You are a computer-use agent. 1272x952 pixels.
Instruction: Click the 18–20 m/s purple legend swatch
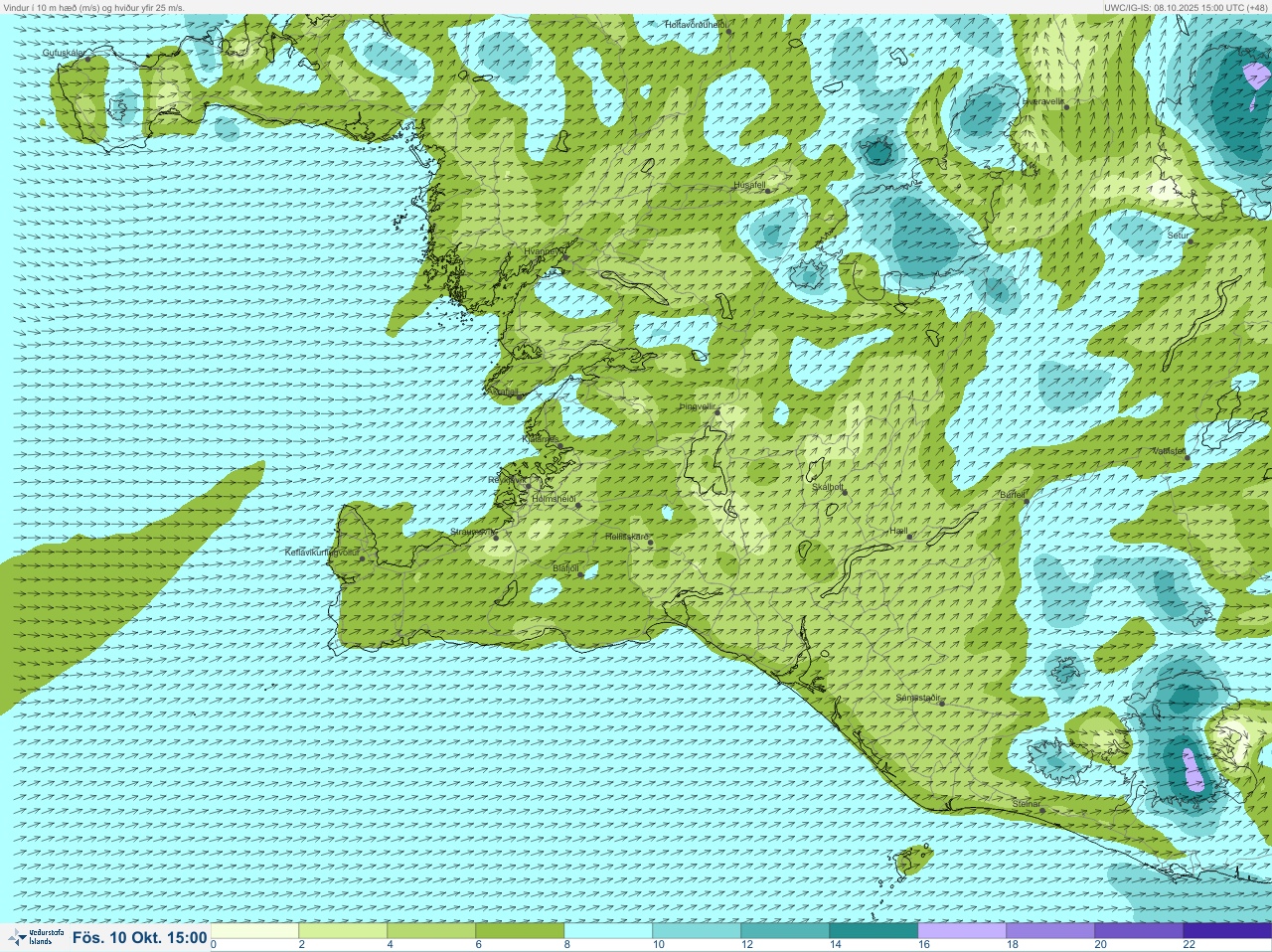tap(1050, 931)
